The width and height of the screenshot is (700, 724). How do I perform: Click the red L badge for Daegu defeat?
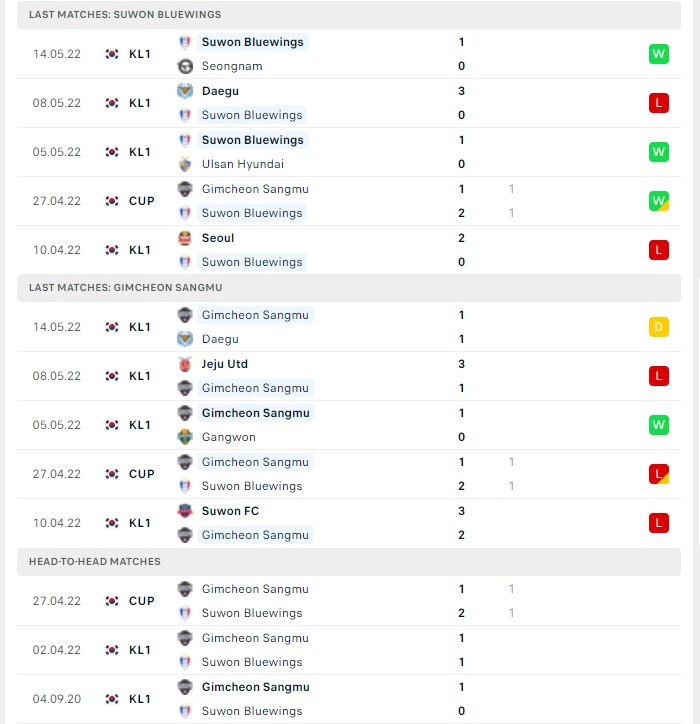(658, 103)
